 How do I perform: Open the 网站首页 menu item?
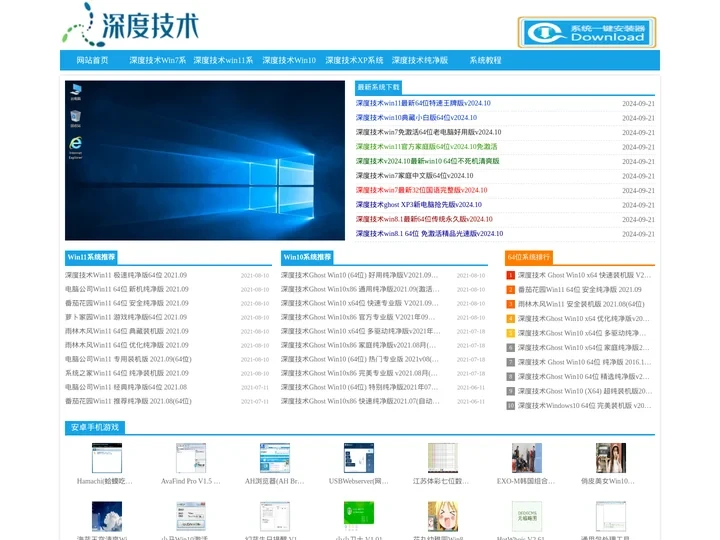click(x=92, y=60)
